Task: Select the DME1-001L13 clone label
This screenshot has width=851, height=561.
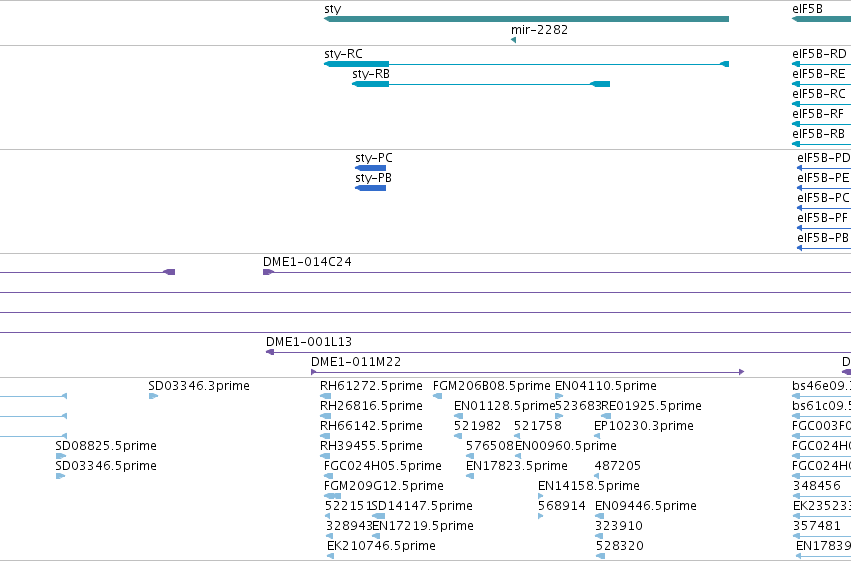Action: [309, 342]
